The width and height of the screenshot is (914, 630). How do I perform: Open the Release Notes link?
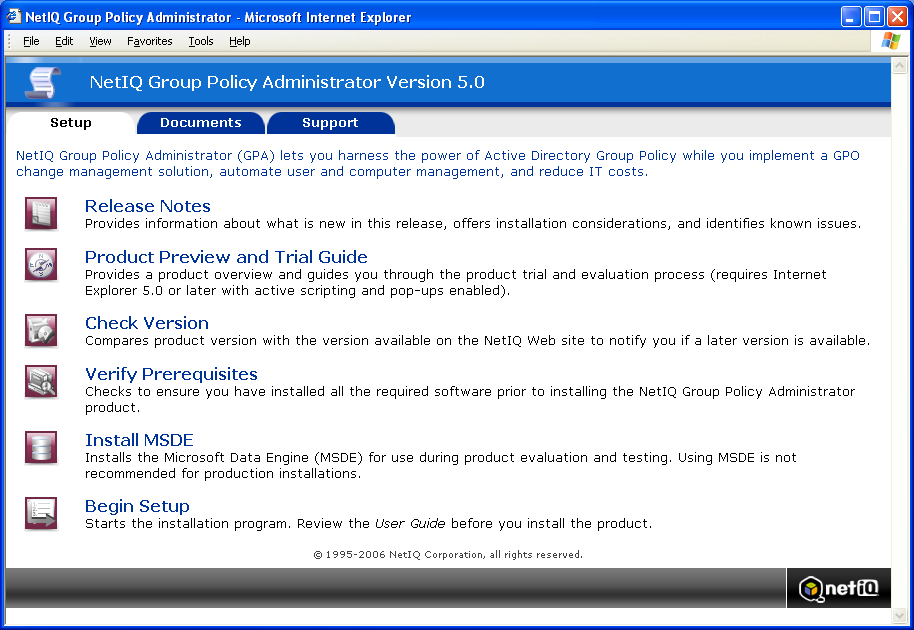point(147,206)
